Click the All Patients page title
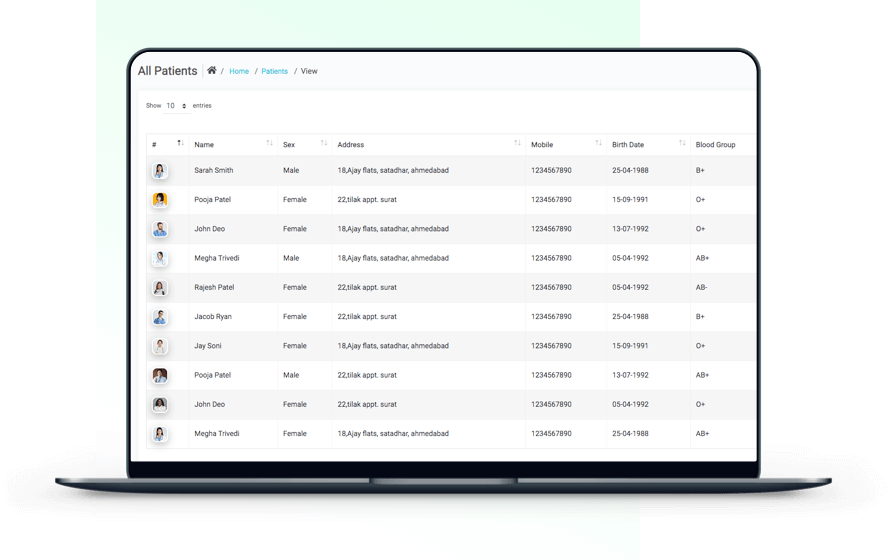 click(167, 71)
